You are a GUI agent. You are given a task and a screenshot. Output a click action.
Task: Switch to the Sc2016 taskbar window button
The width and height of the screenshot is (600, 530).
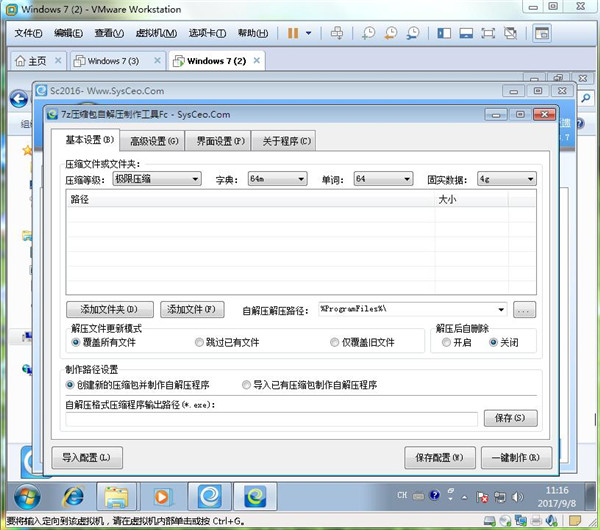click(210, 497)
